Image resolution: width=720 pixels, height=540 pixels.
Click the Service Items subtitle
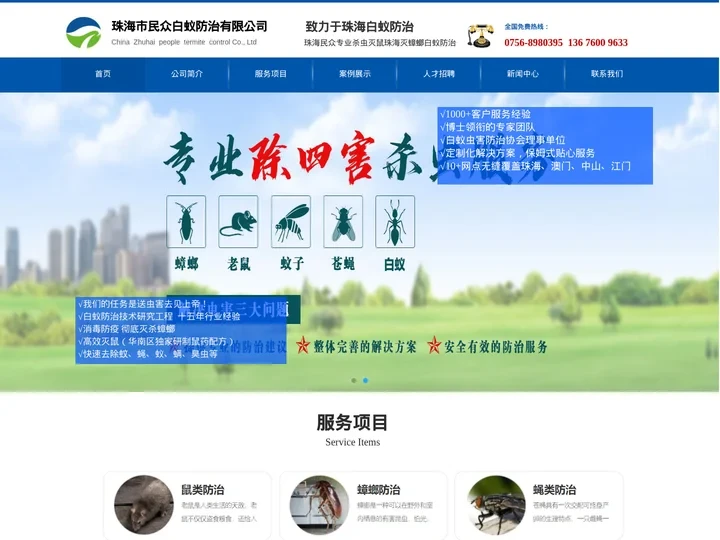tap(353, 442)
